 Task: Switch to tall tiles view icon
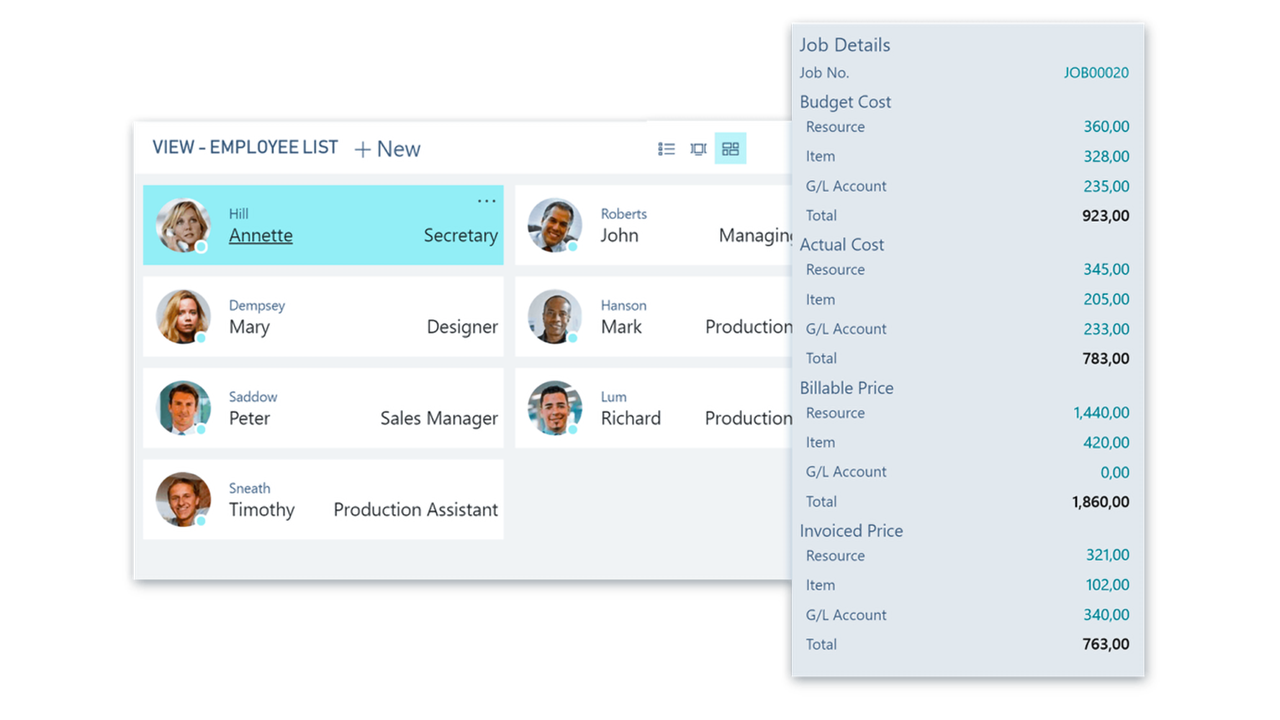click(x=698, y=149)
